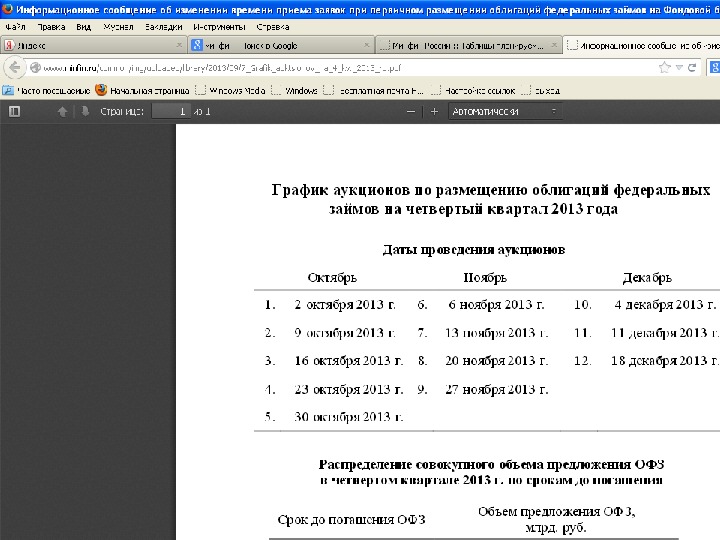Go to previous page arrow in PDF toolbar
The width and height of the screenshot is (720, 540).
point(62,112)
